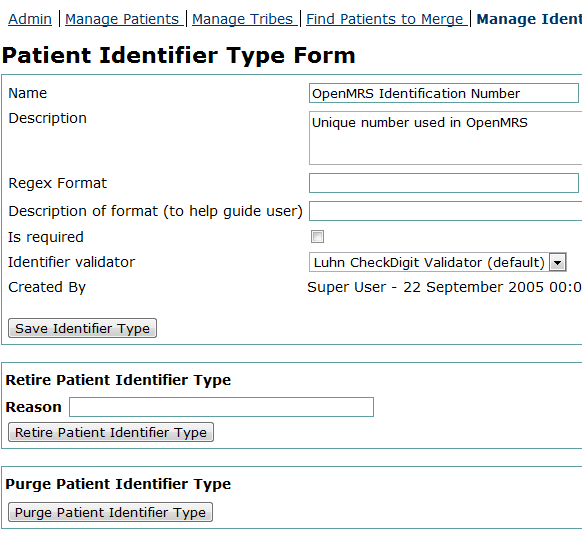Click the Identifier validator label

[72, 262]
